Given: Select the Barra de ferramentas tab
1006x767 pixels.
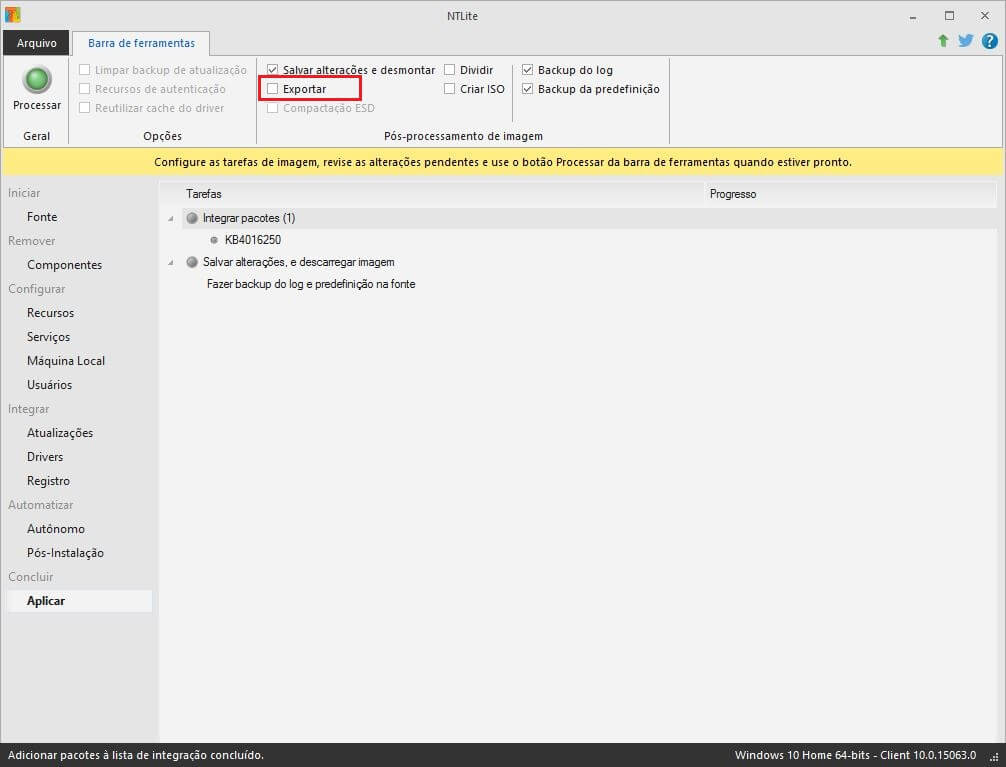Looking at the screenshot, I should click(x=141, y=43).
